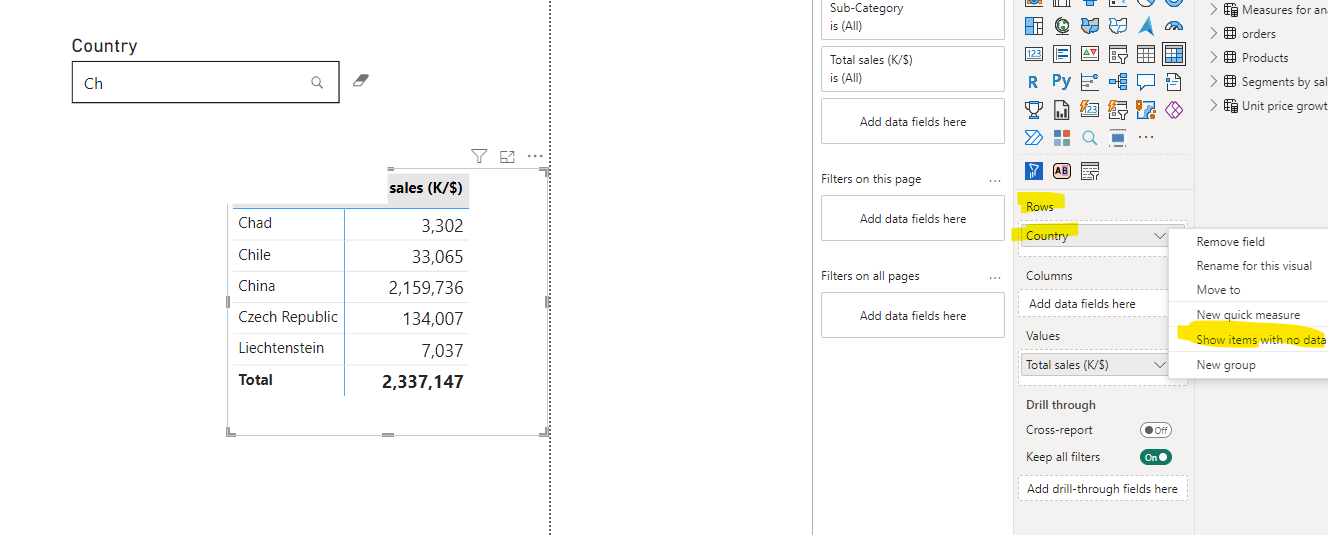1328x535 pixels.
Task: Select the Paginated report visual icon
Action: 1062,109
